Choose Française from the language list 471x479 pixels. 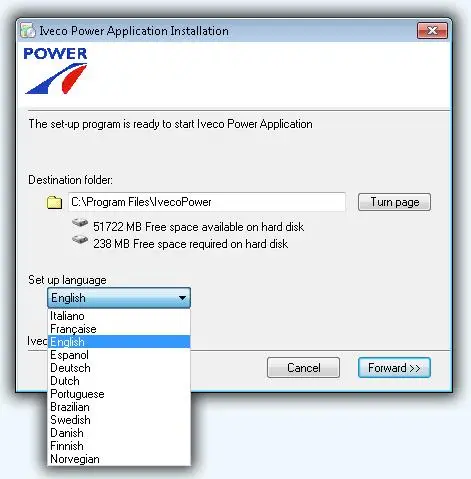click(x=119, y=329)
